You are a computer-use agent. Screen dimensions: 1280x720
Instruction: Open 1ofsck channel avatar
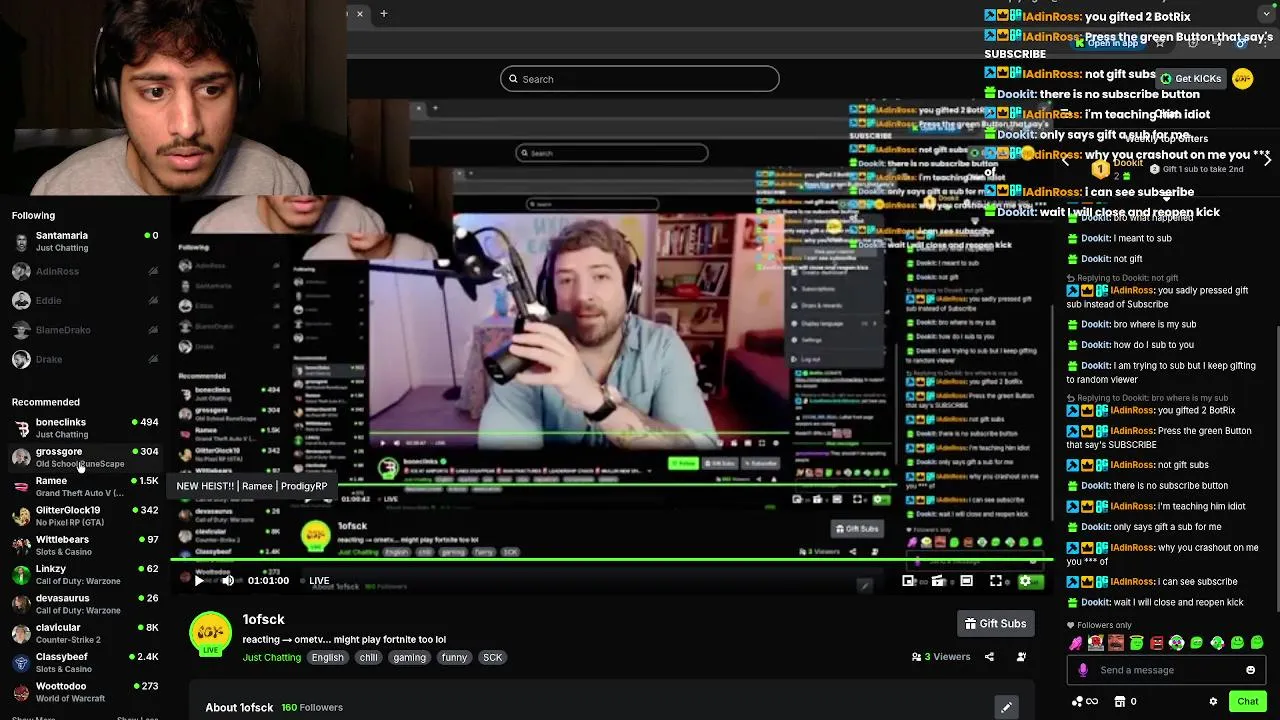(211, 634)
